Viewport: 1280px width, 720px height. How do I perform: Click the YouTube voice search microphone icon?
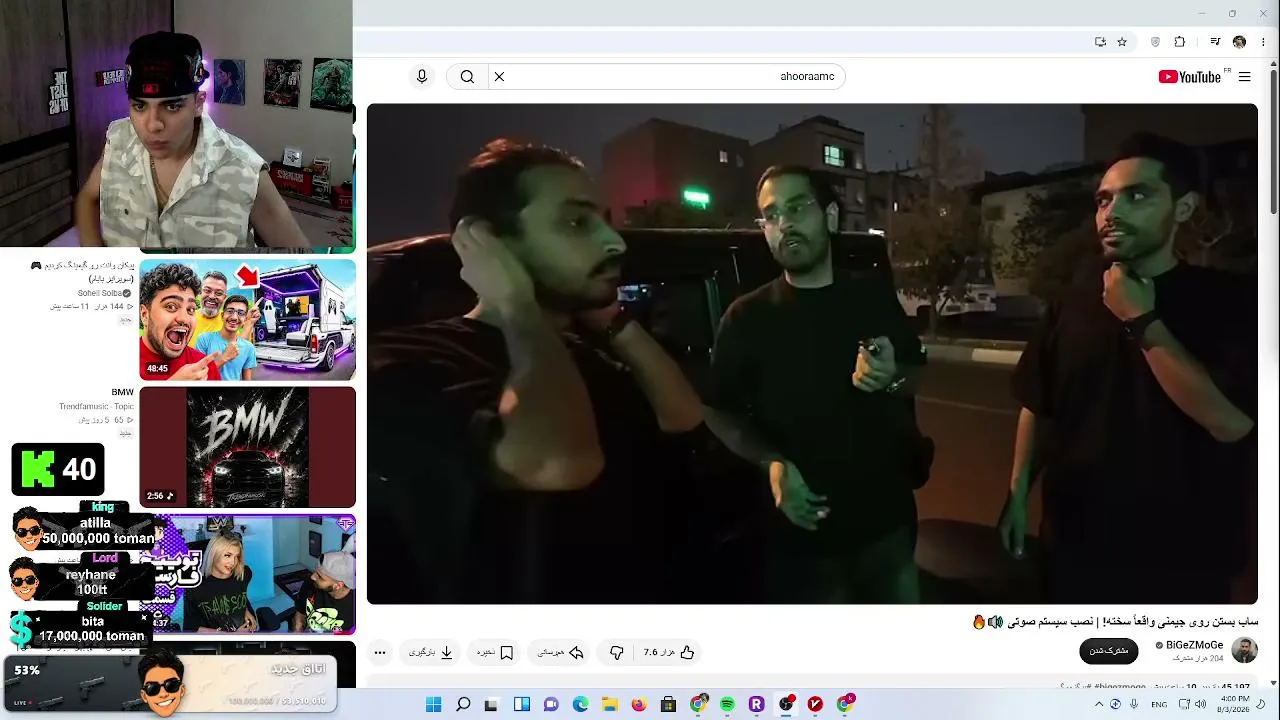[422, 77]
